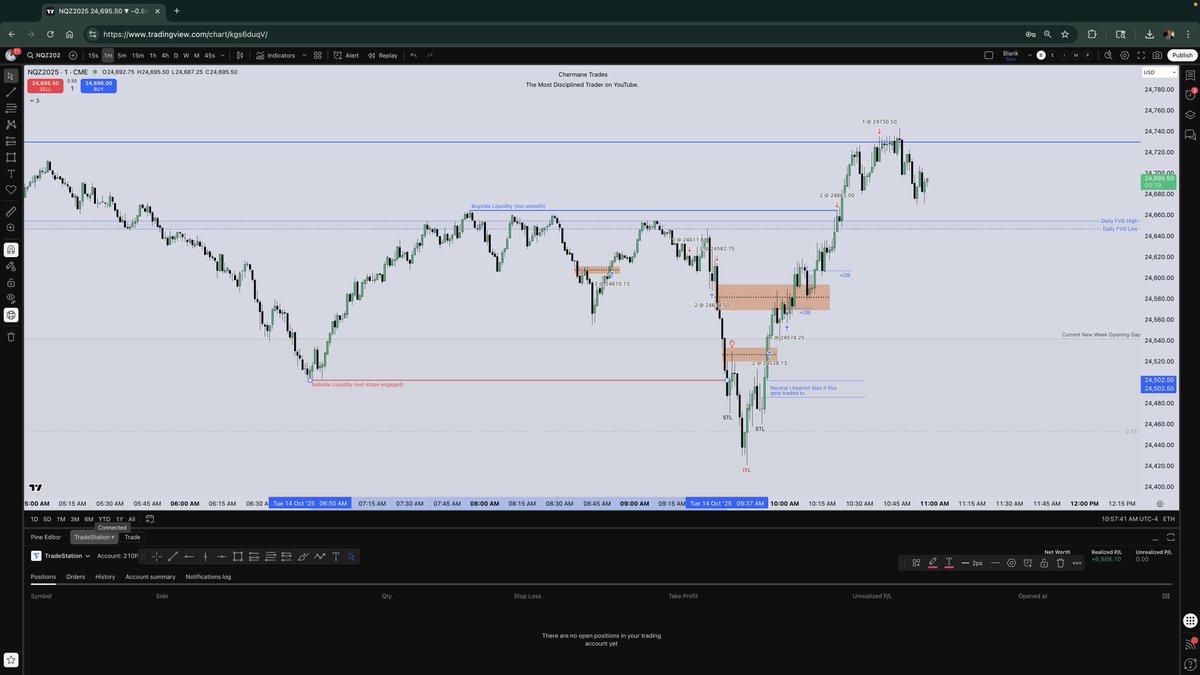Select the measure ruler tool
This screenshot has width=1200, height=675.
11,212
